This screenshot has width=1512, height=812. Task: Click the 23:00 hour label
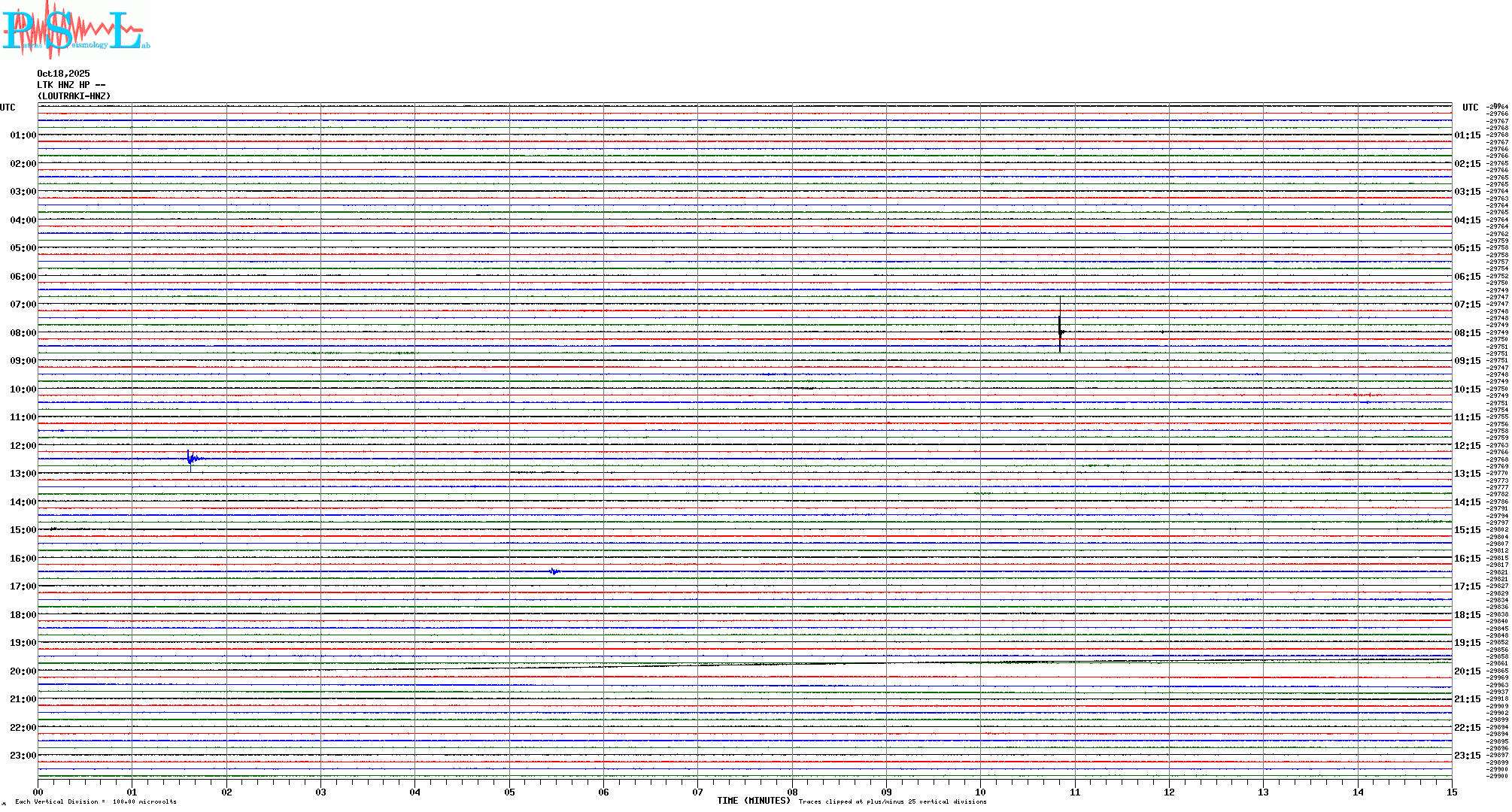[23, 756]
